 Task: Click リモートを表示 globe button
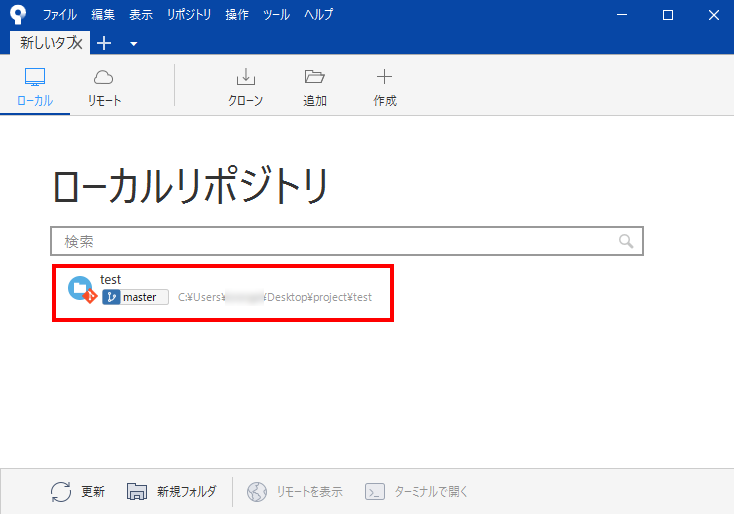tap(295, 492)
